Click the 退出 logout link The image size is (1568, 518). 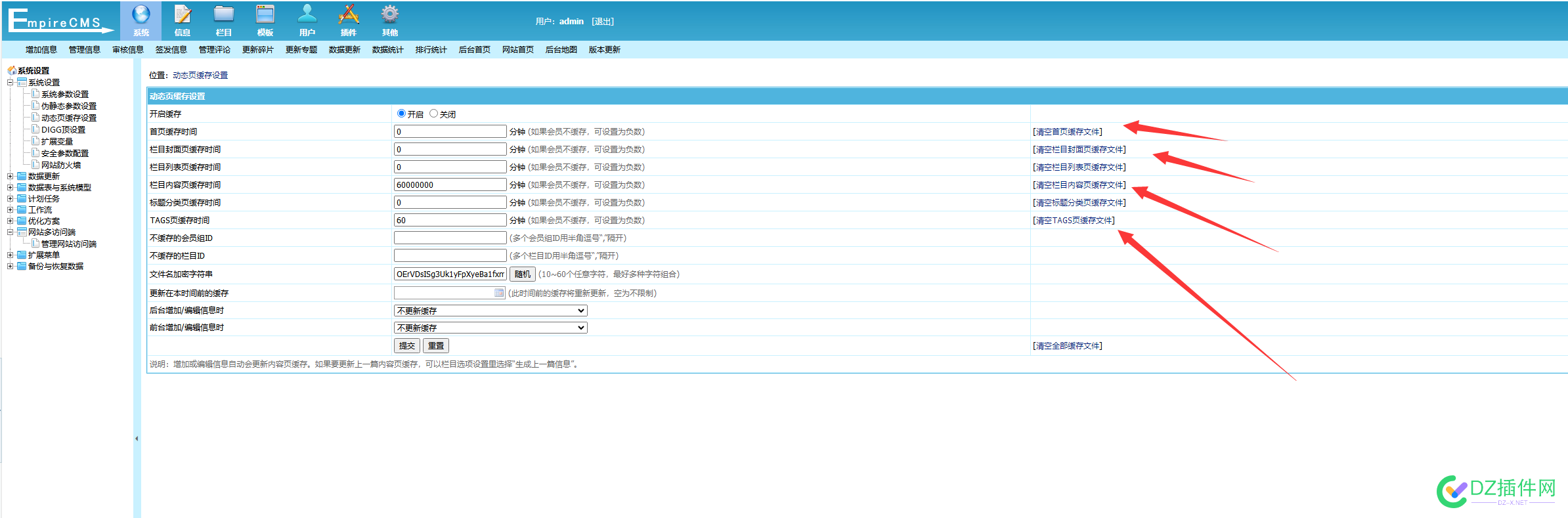point(603,22)
